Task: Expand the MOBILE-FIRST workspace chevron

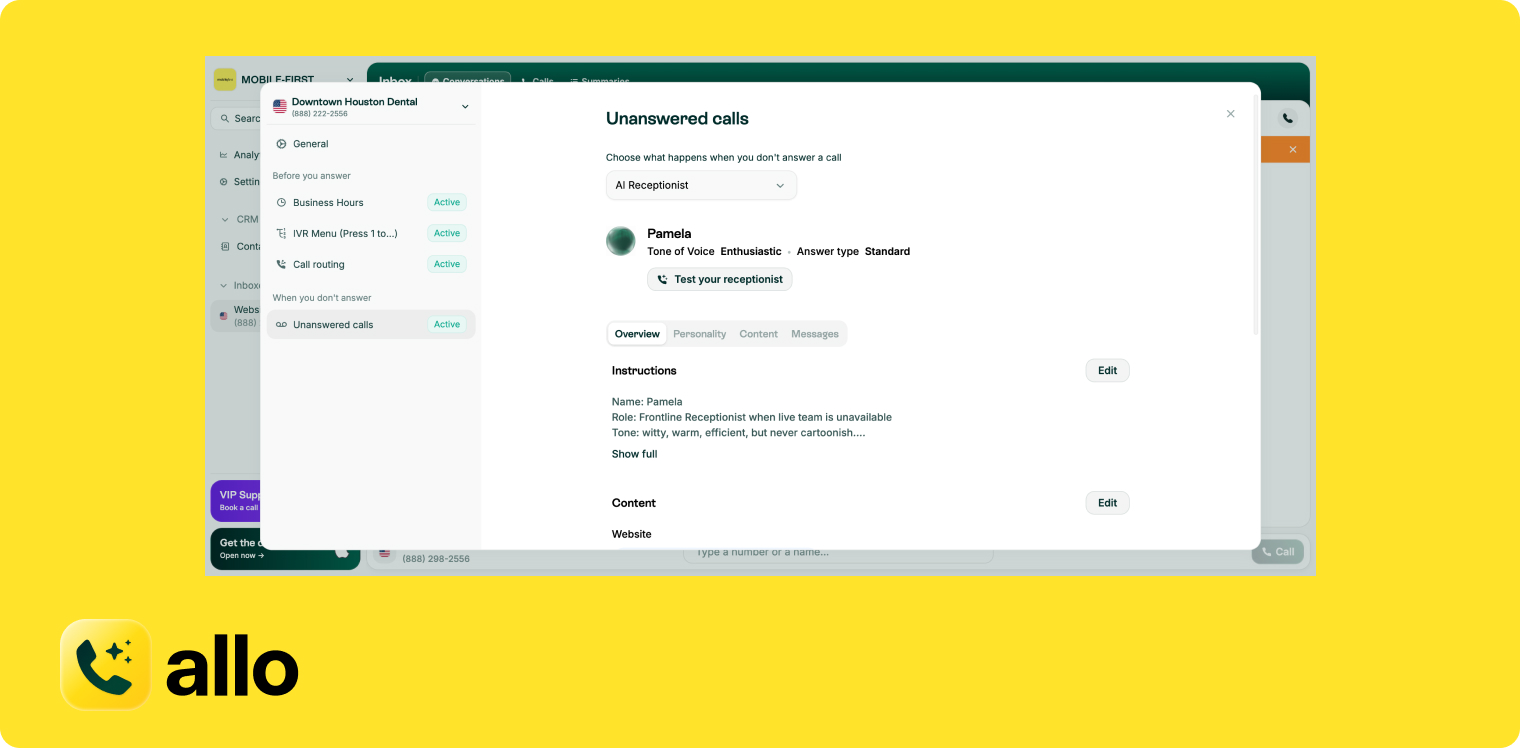Action: (x=350, y=80)
